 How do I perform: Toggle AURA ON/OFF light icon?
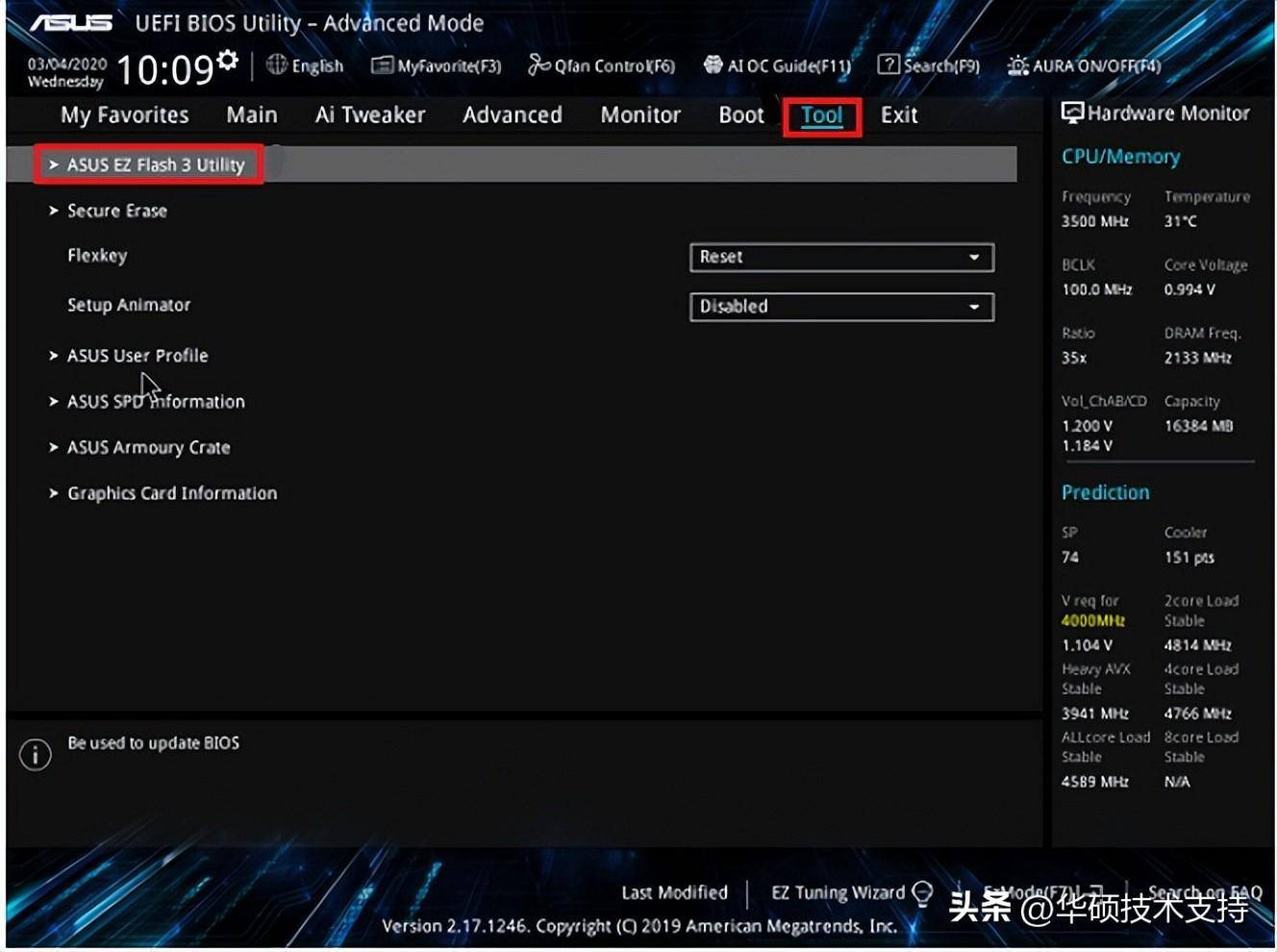[1017, 65]
